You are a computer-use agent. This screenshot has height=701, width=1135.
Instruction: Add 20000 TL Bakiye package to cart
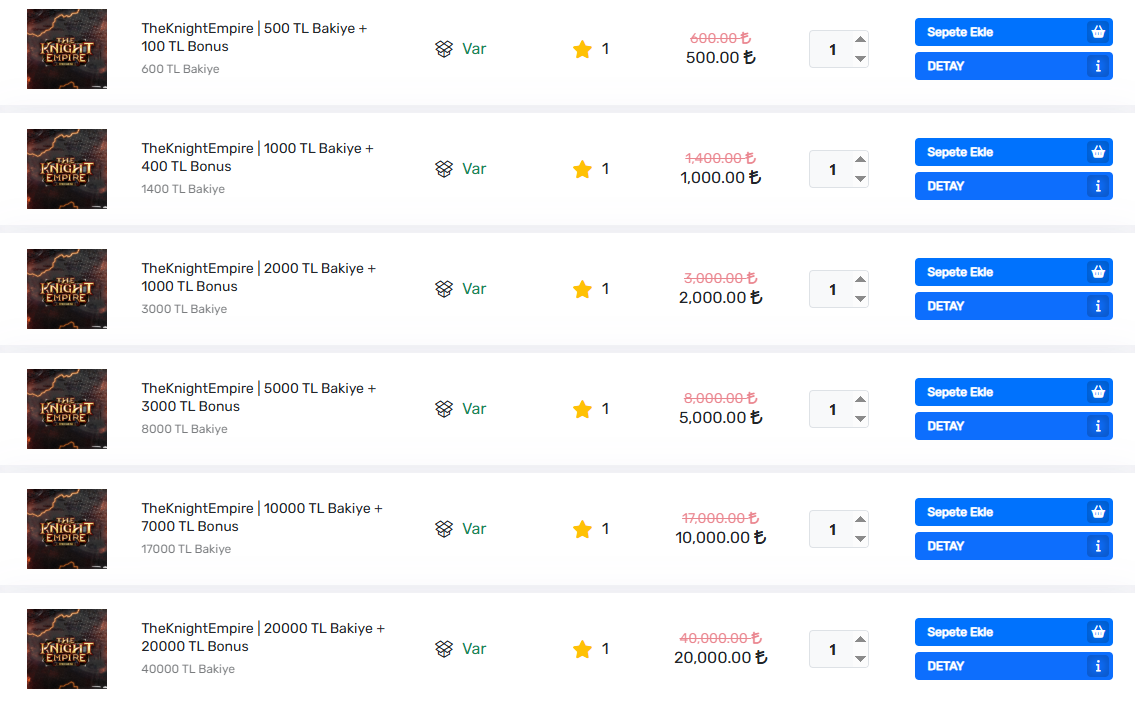pos(1013,632)
